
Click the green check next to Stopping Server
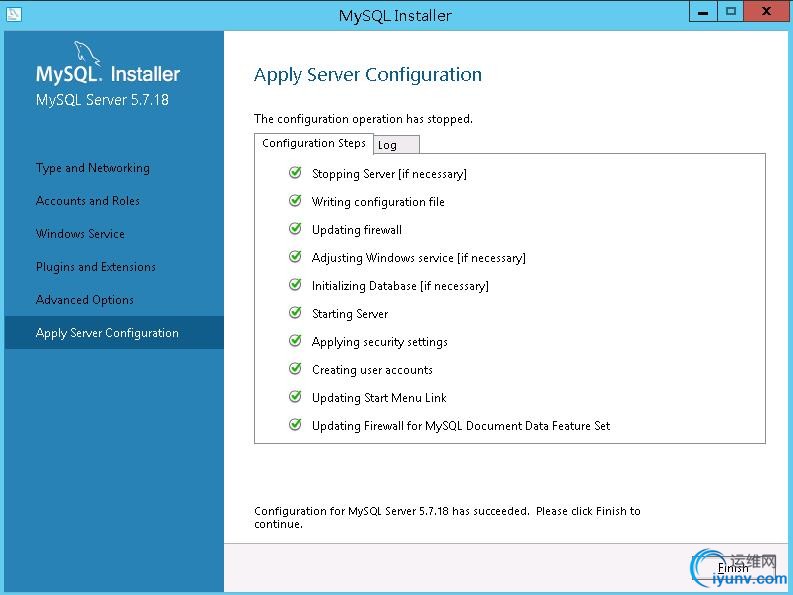point(295,173)
